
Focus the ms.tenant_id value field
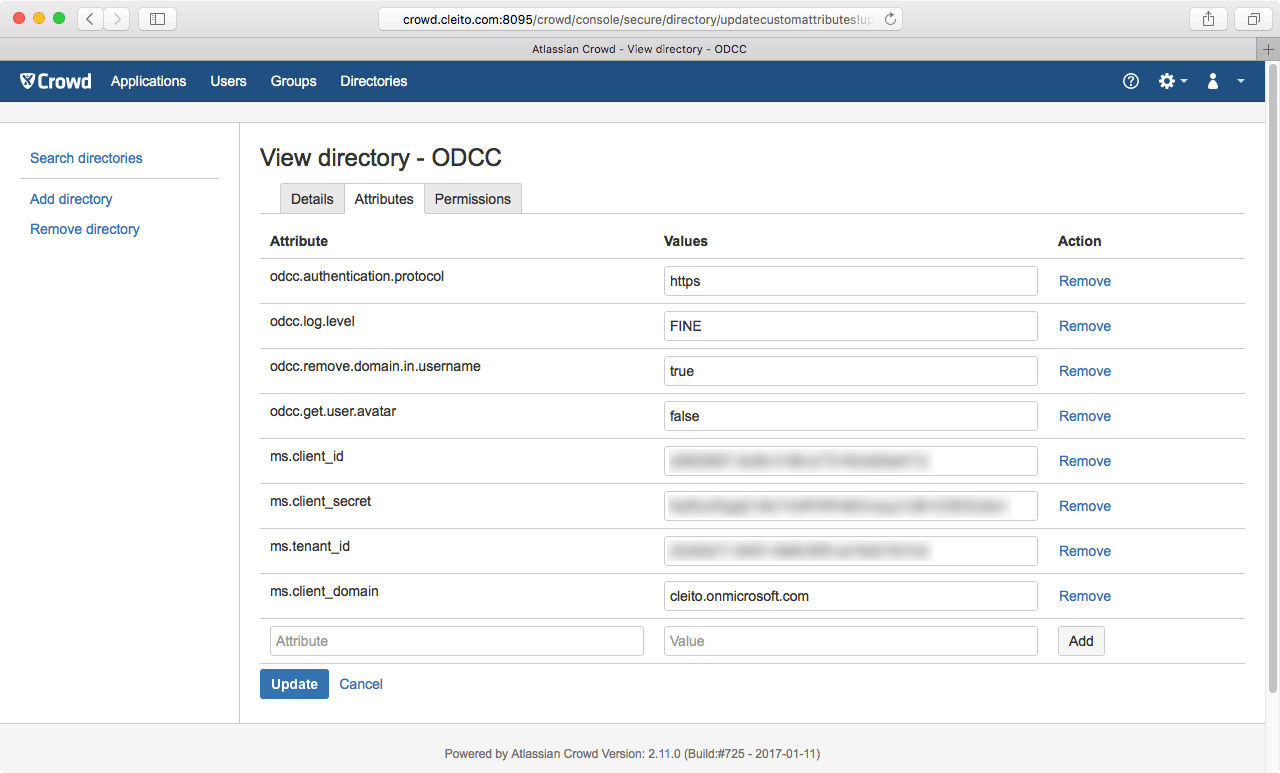pos(851,551)
